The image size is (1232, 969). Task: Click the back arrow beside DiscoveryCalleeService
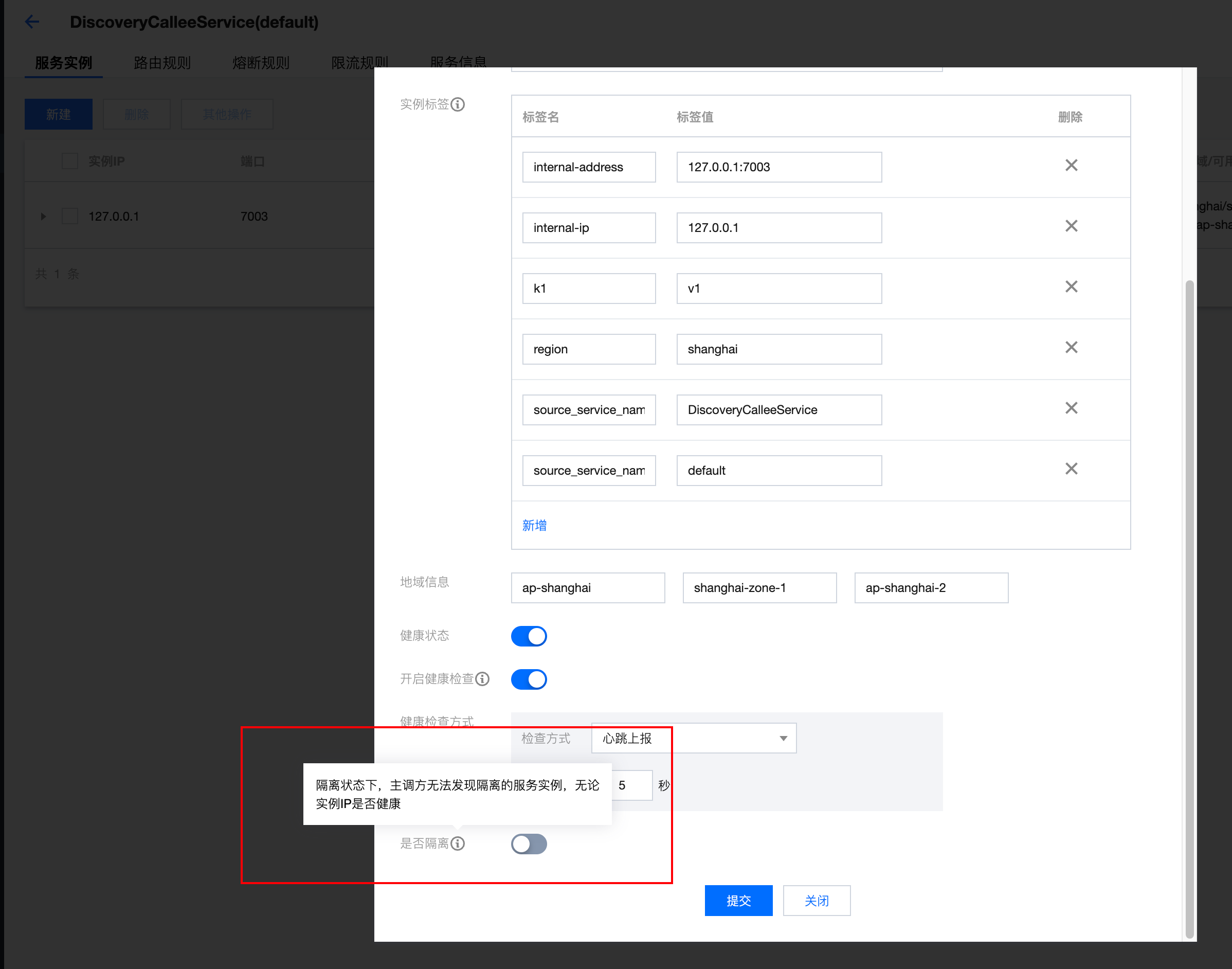coord(32,22)
